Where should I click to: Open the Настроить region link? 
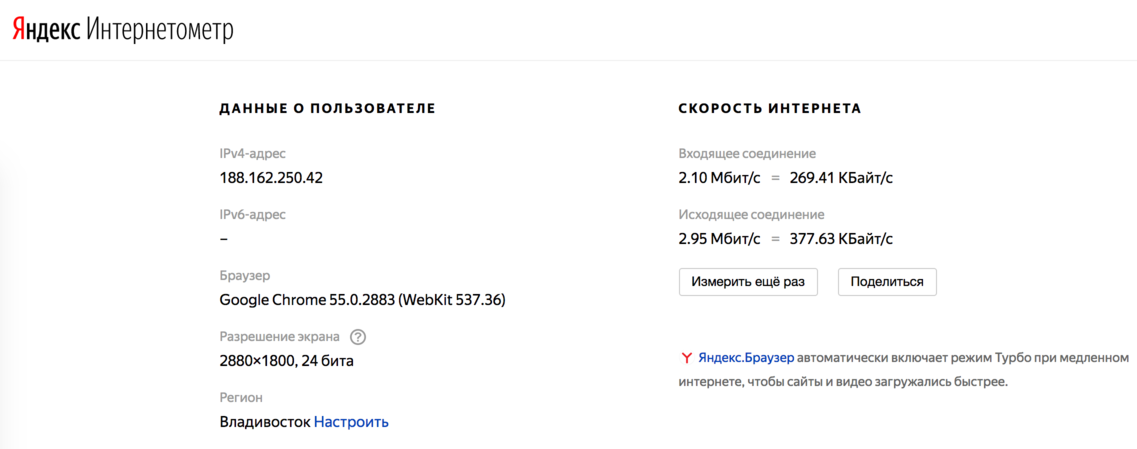(351, 421)
